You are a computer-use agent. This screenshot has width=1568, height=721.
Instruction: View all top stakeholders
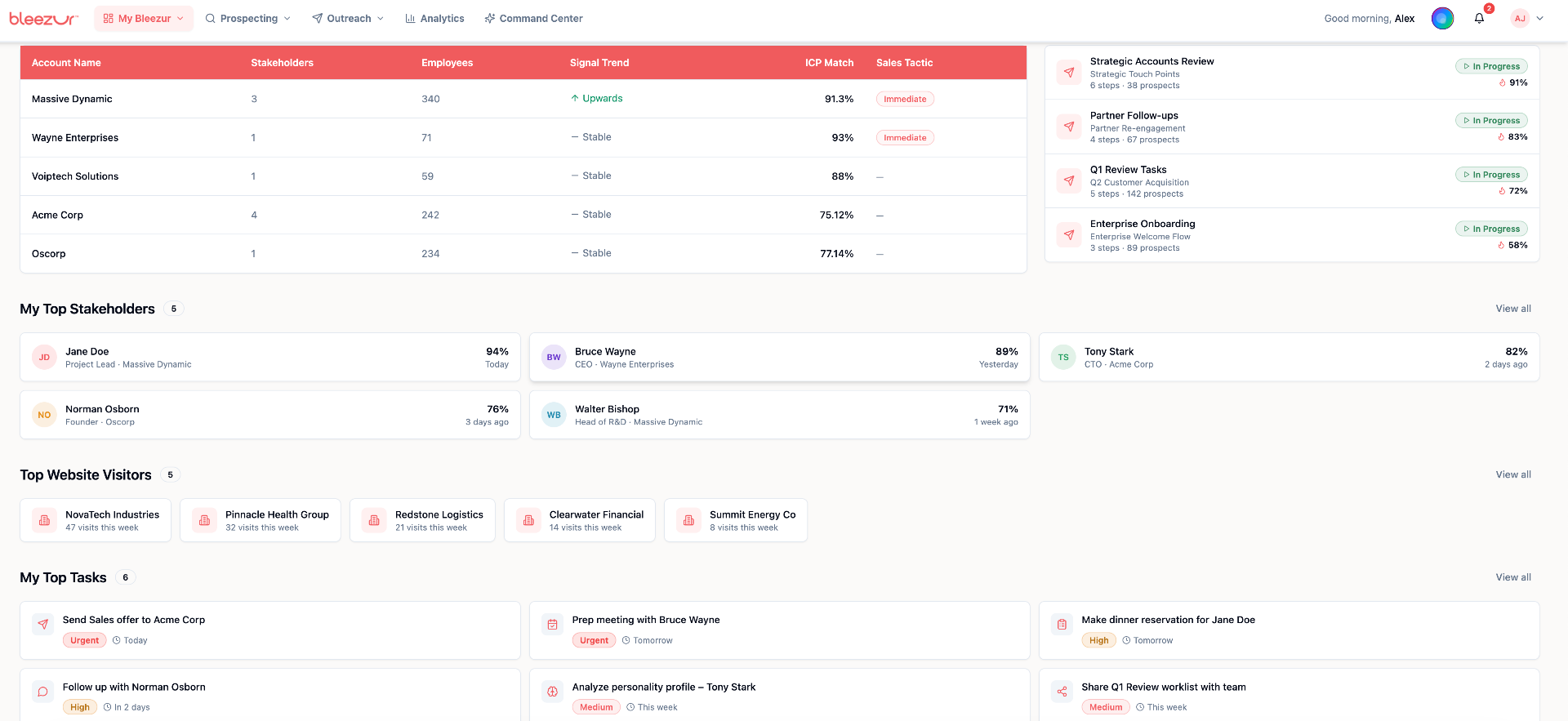[x=1513, y=309]
